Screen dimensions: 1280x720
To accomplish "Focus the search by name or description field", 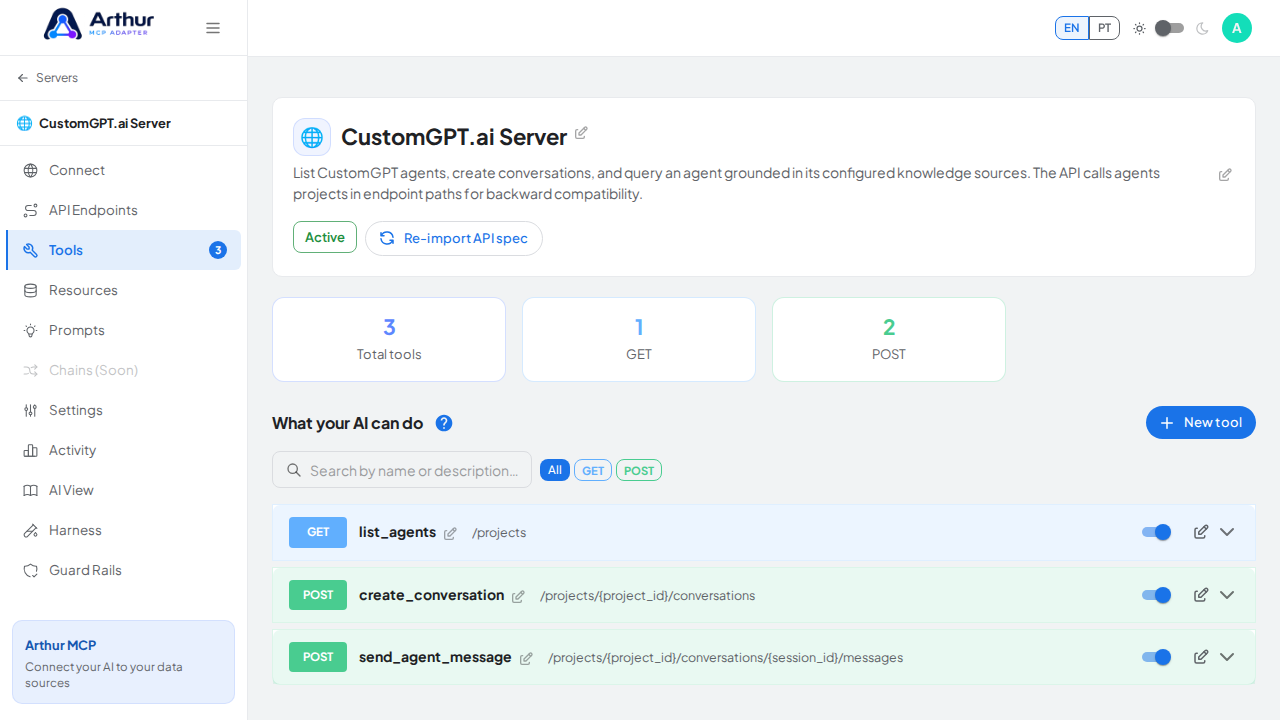I will tap(402, 470).
